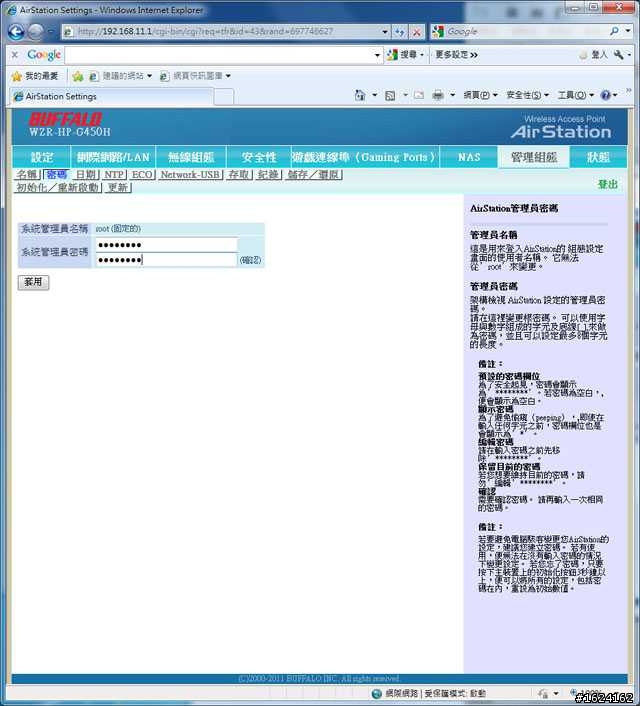This screenshot has height=706, width=640.
Task: Click the Read mail icon in command bar
Action: point(419,95)
